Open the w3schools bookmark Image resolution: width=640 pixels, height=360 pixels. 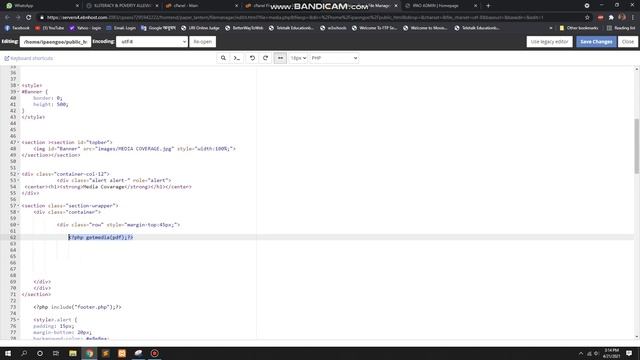coord(333,28)
